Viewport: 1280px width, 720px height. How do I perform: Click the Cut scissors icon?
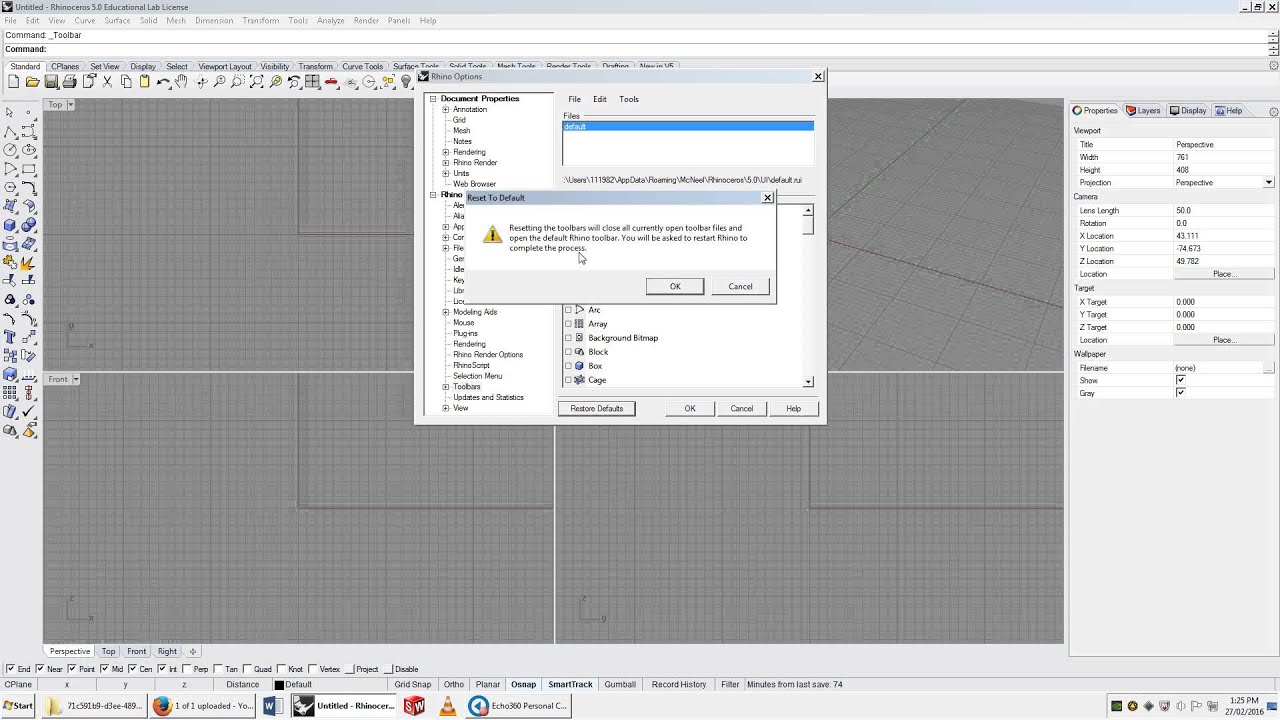107,82
